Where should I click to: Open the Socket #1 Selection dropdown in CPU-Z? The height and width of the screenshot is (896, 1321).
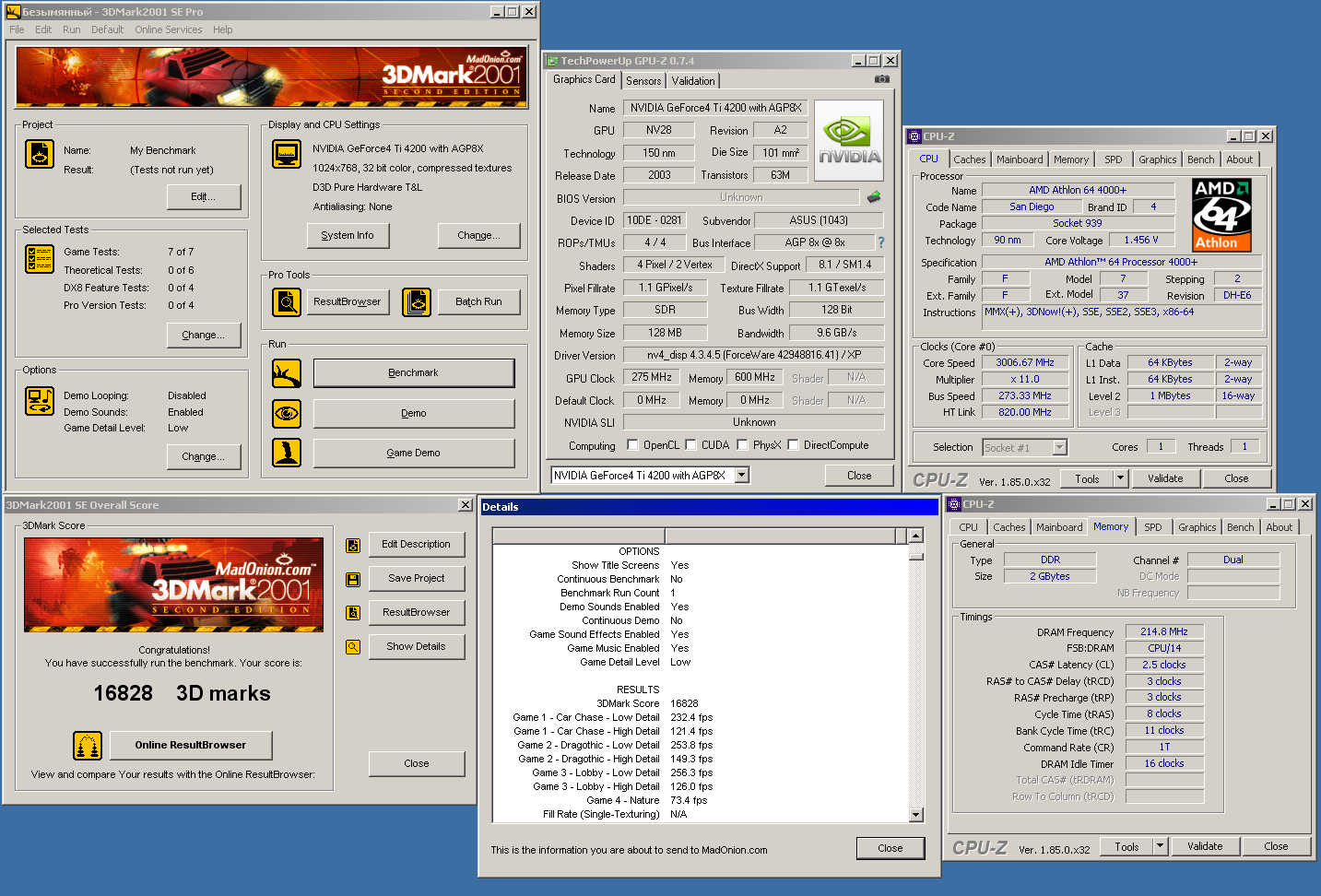1060,447
